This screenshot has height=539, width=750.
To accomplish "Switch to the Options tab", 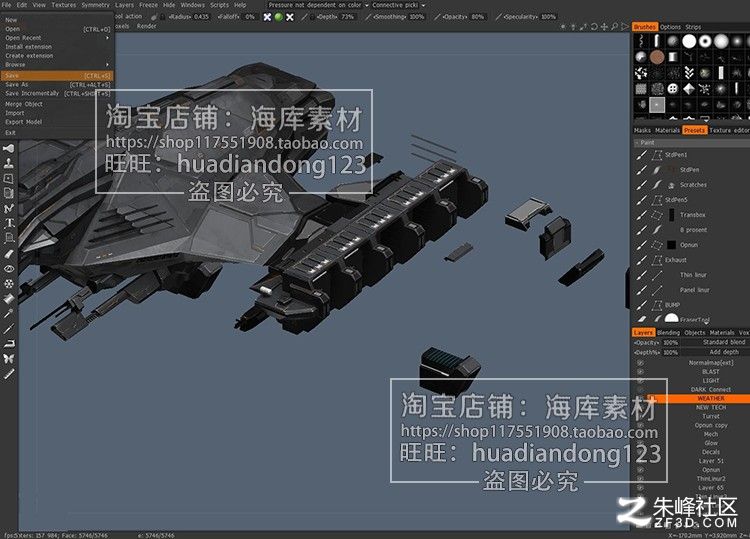I will click(x=670, y=27).
